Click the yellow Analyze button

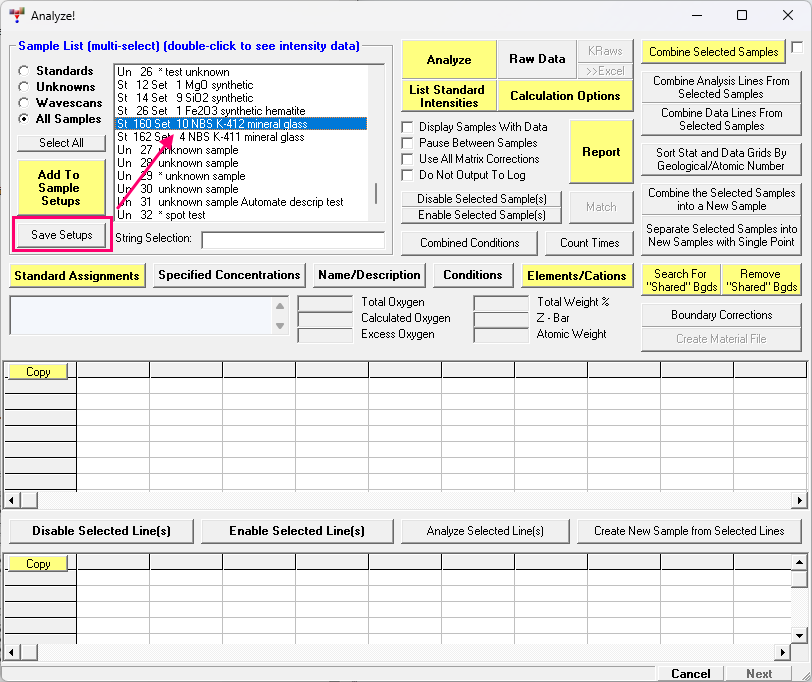[x=449, y=59]
